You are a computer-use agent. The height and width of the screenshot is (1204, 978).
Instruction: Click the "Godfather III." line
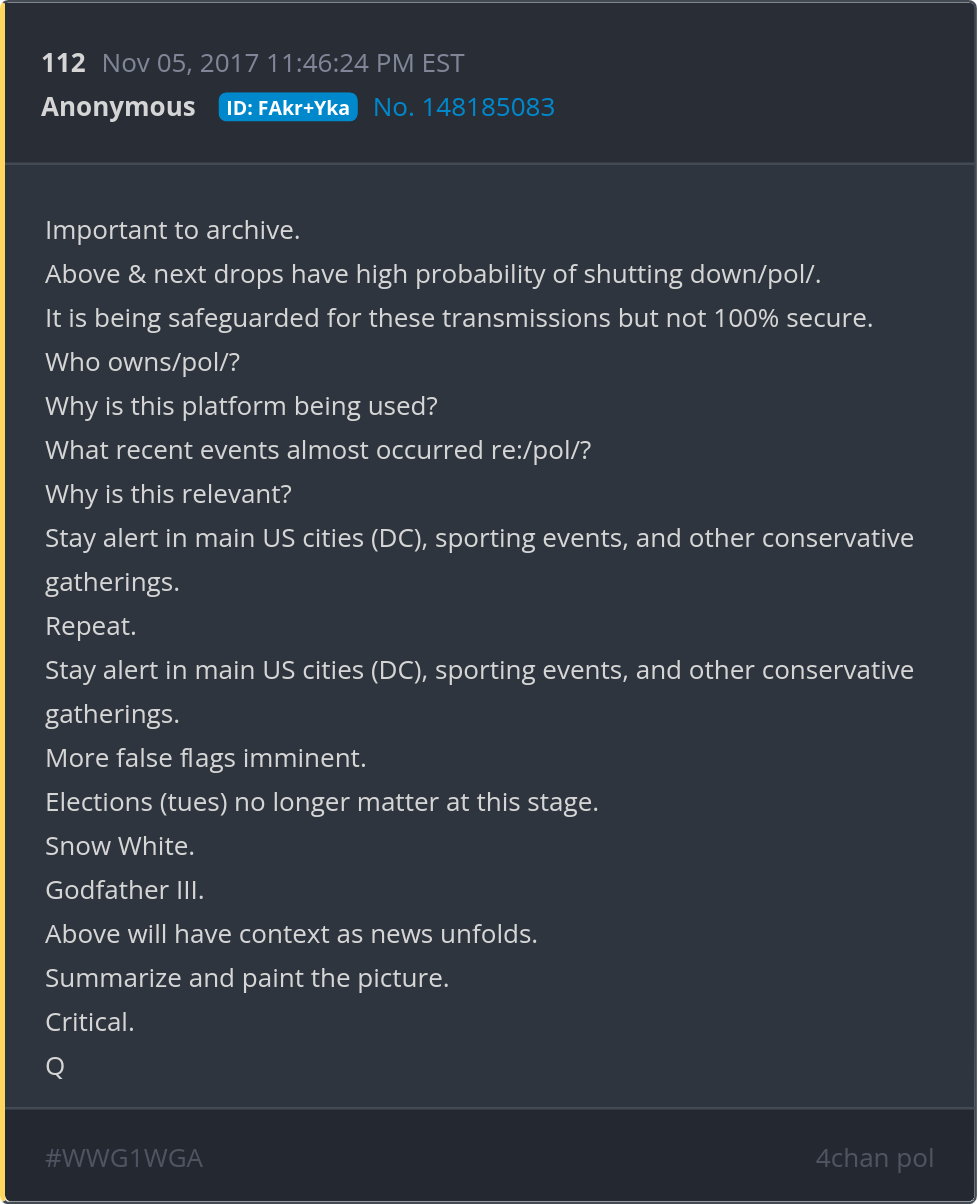point(125,890)
